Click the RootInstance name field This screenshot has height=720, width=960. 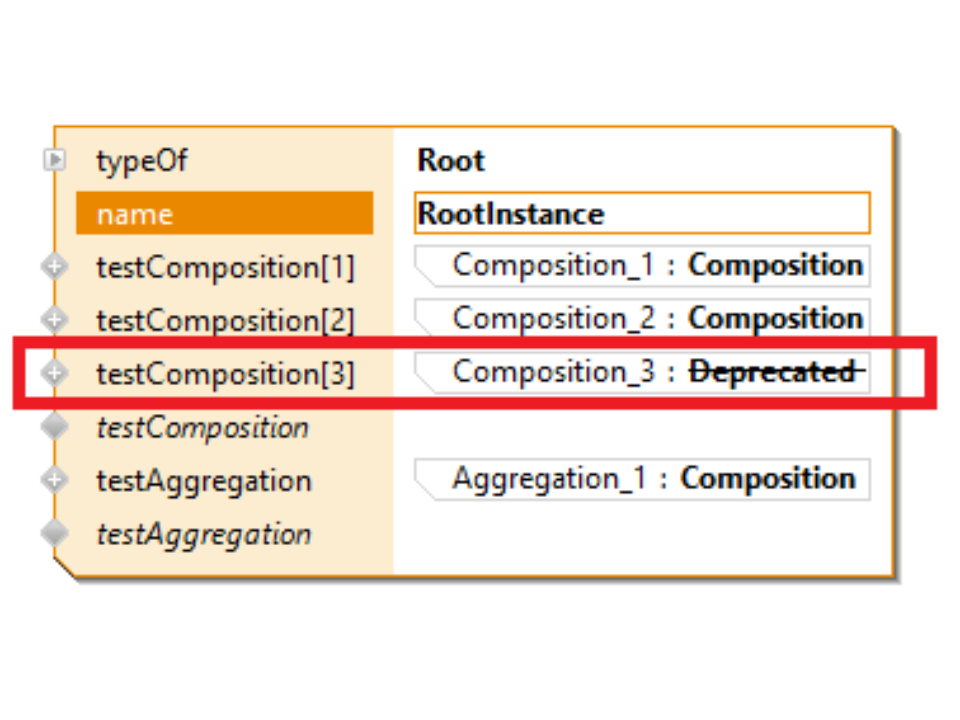coord(642,213)
